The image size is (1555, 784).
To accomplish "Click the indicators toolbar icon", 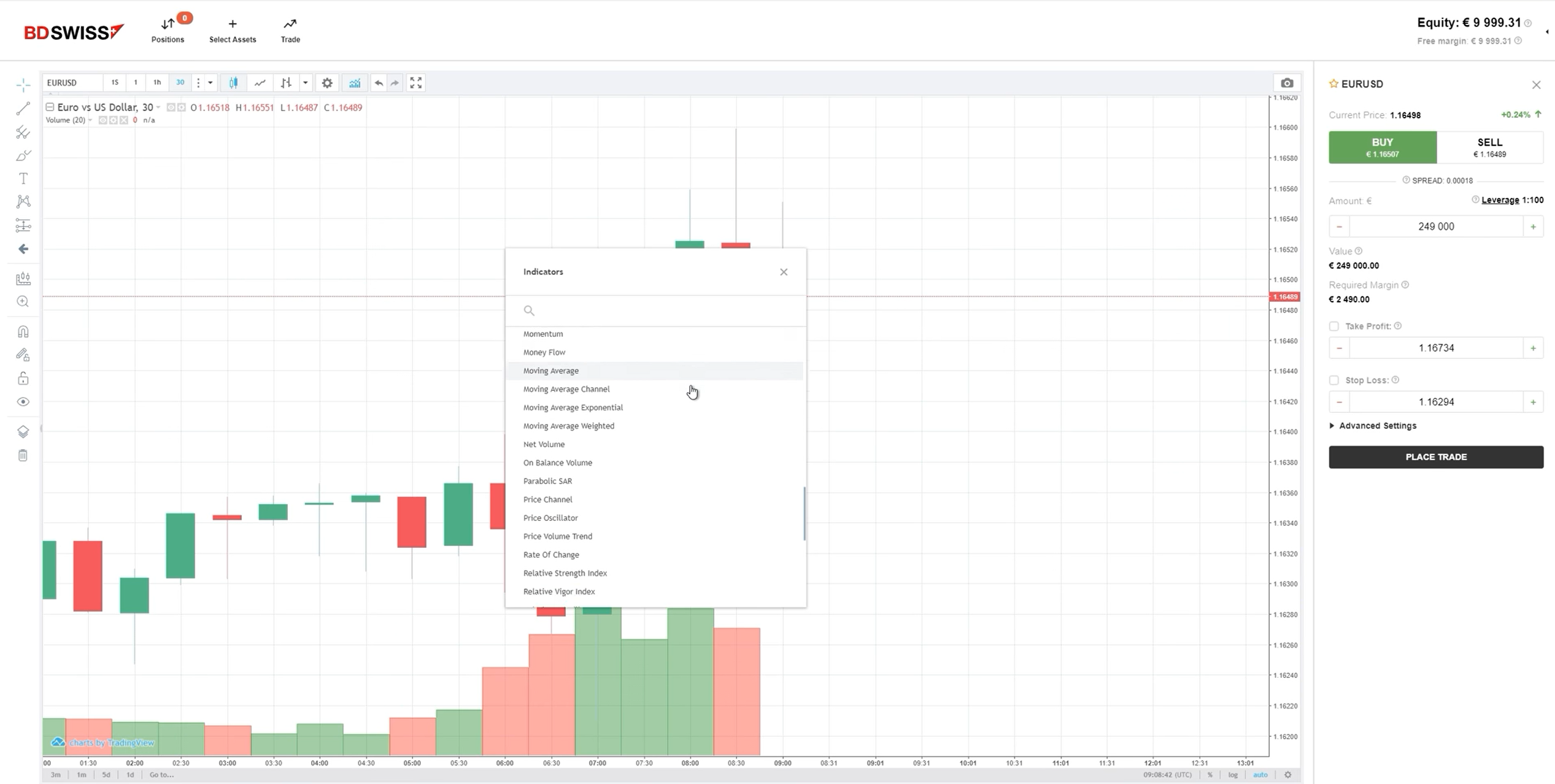I will click(x=355, y=83).
